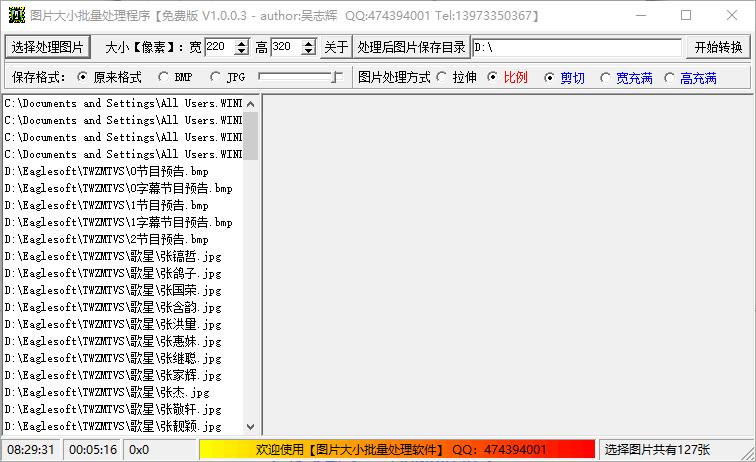Select file 张洪里.jpg
The height and width of the screenshot is (462, 756).
(123, 324)
